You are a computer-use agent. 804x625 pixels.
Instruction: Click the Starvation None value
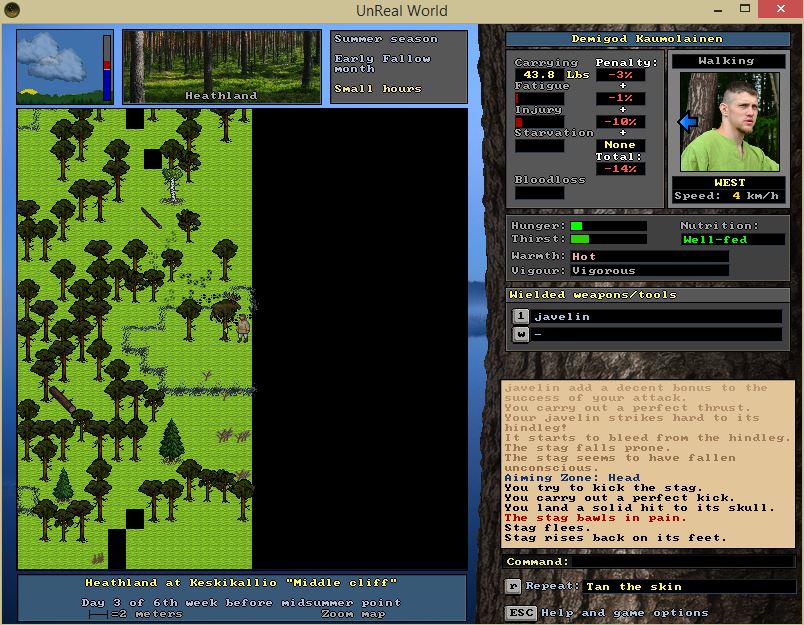pos(620,145)
